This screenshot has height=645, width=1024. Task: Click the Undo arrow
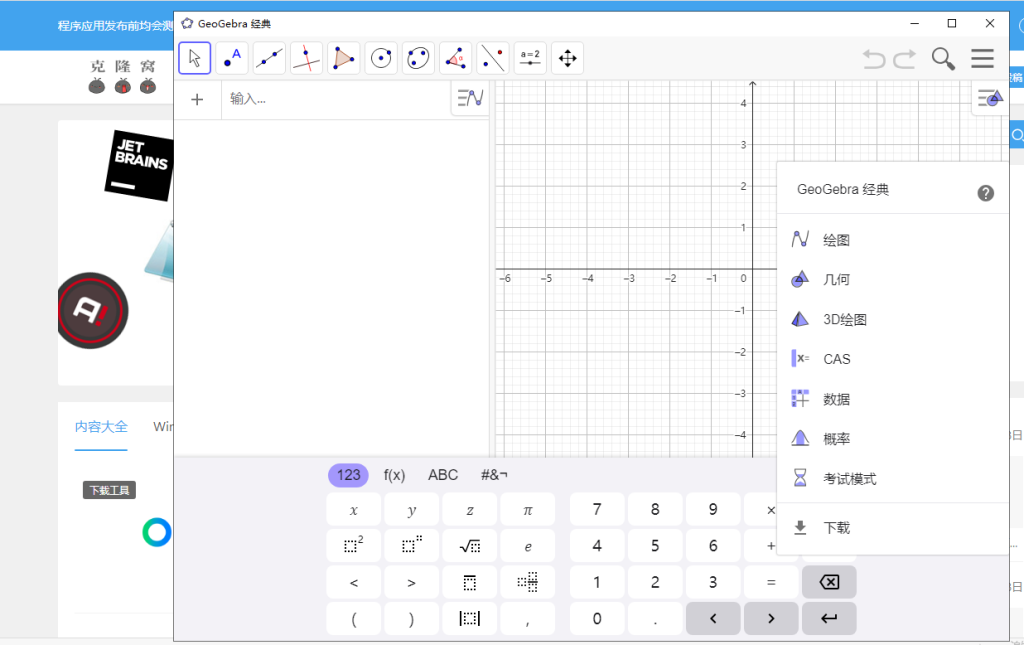click(874, 59)
